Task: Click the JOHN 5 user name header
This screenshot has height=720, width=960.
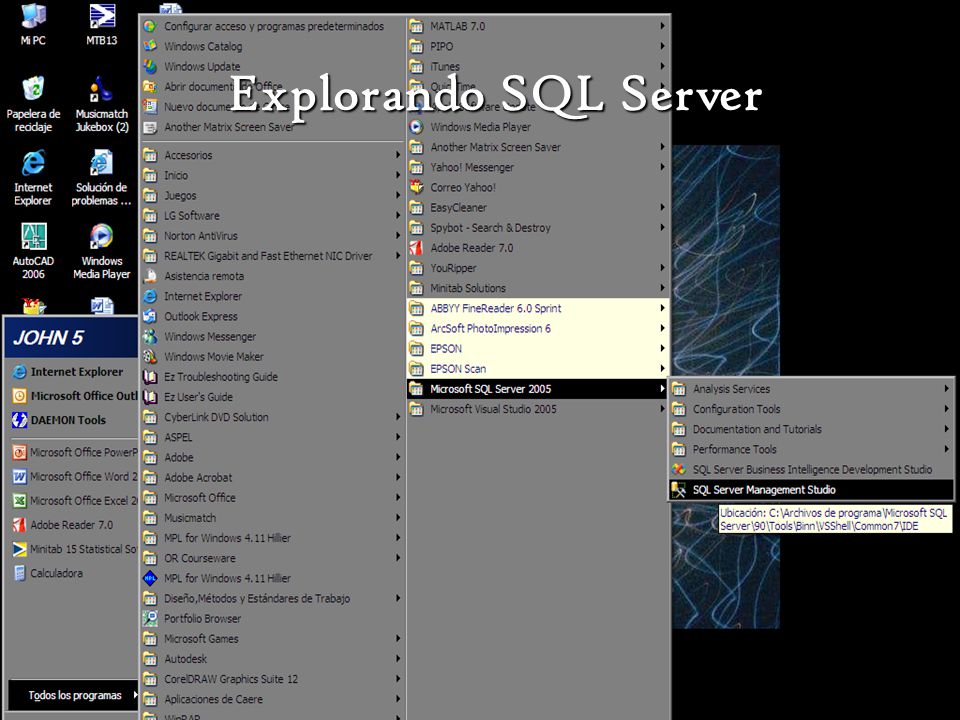Action: coord(48,337)
